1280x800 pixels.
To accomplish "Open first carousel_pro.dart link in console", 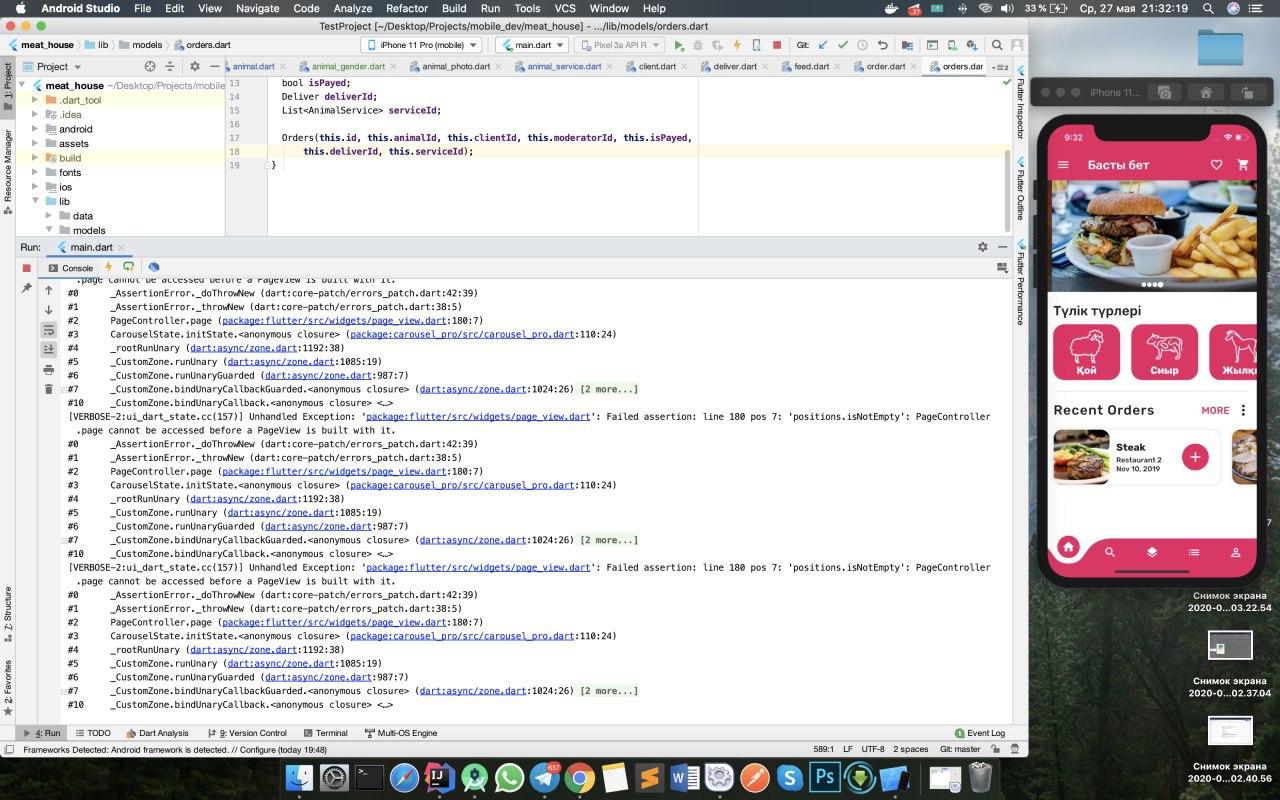I will pos(462,335).
